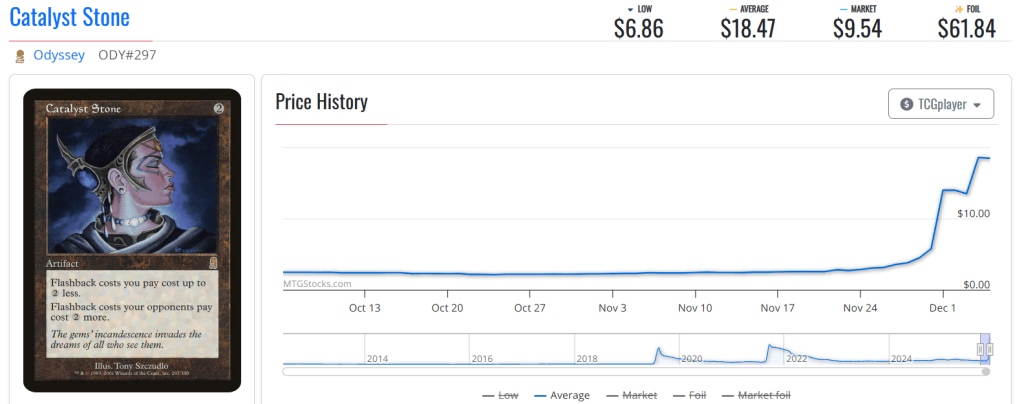The height and width of the screenshot is (404, 1024).
Task: Click the mana cost symbol on the card
Action: pos(219,107)
